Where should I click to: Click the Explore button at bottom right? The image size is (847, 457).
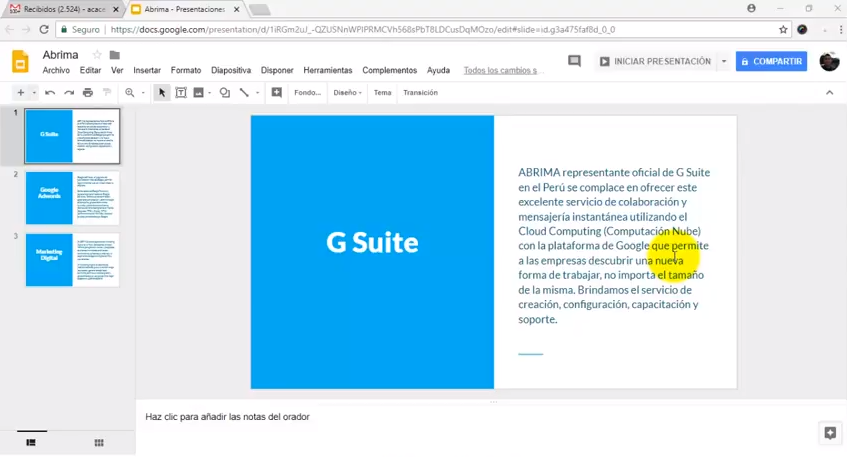pos(830,432)
